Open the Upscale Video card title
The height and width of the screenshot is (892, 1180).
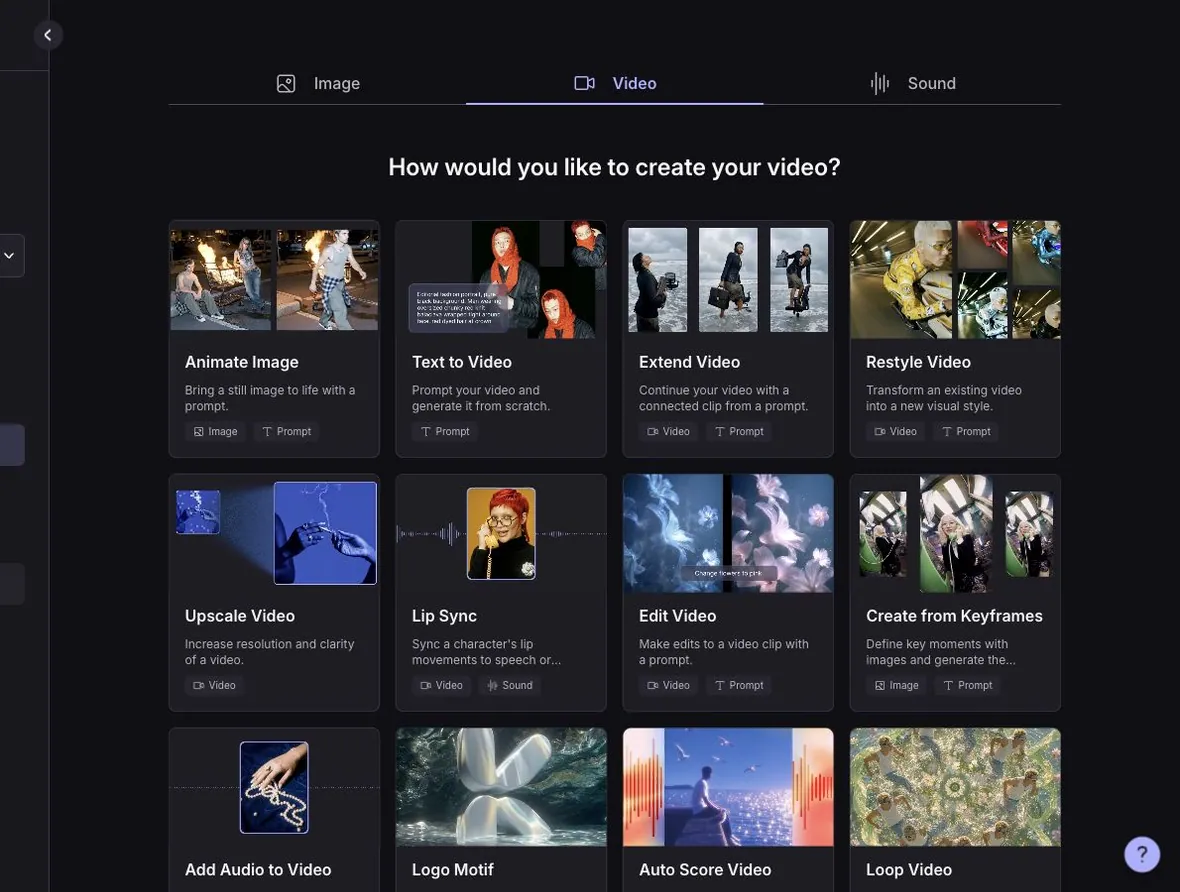click(x=240, y=616)
